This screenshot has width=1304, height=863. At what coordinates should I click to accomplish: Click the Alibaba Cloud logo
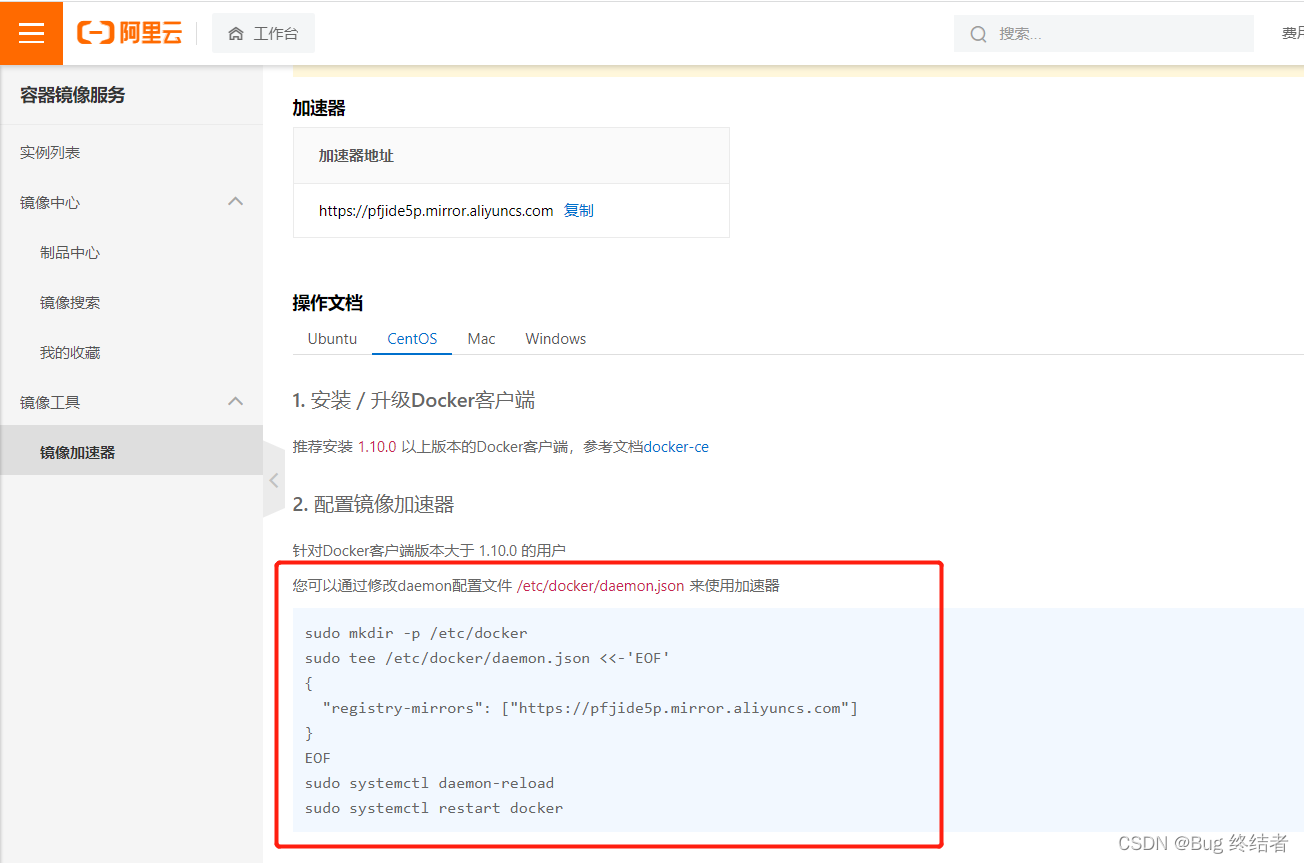click(130, 33)
